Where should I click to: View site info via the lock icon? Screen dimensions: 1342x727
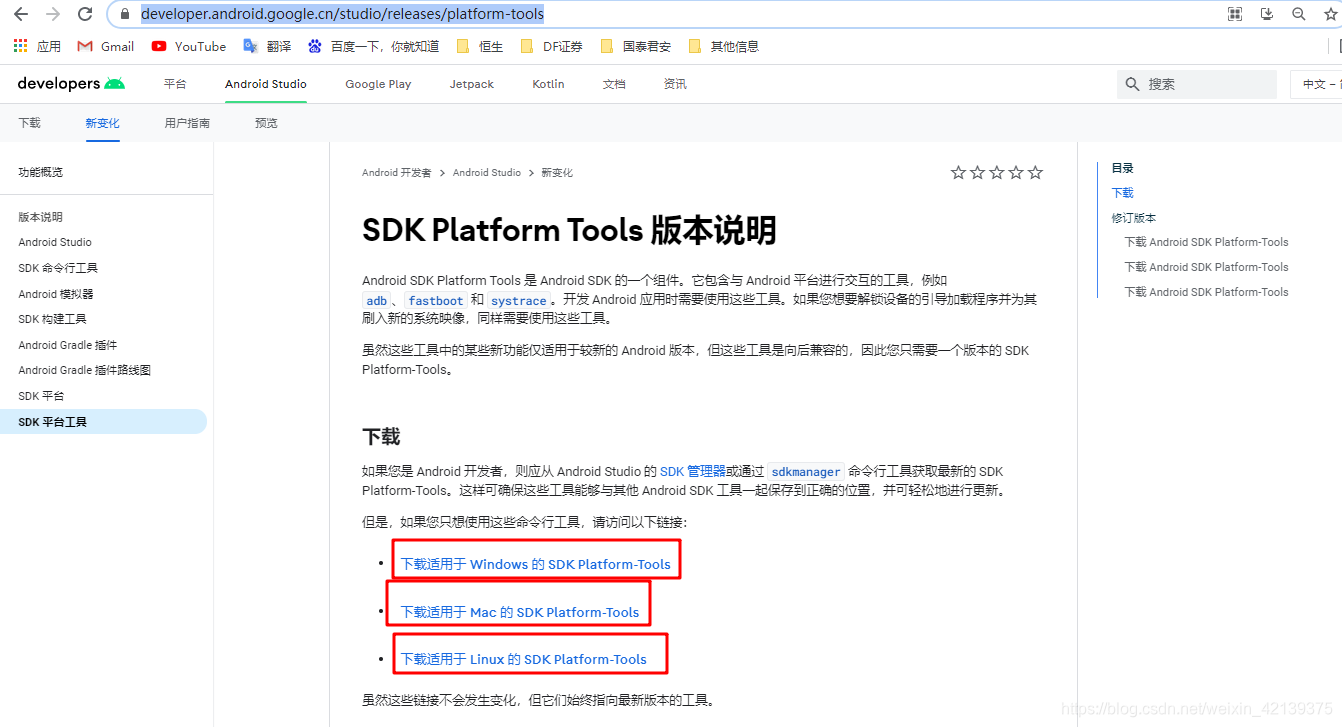(125, 14)
